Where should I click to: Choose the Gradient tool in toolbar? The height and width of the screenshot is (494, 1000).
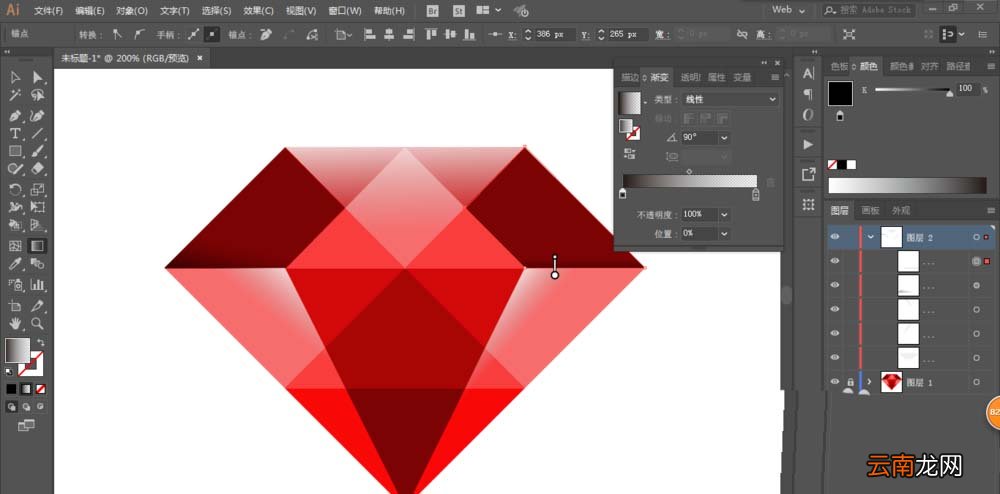point(38,245)
